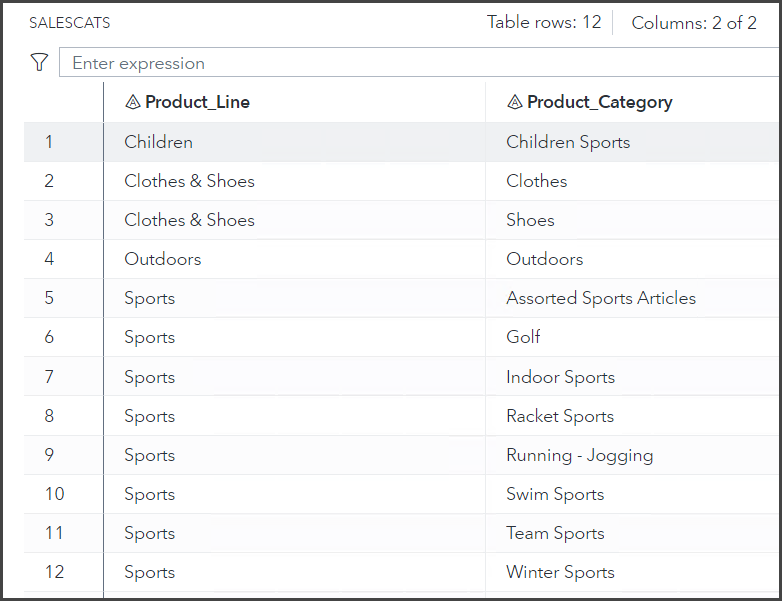Select row number 12
Screen dimensions: 782x601
point(54,572)
